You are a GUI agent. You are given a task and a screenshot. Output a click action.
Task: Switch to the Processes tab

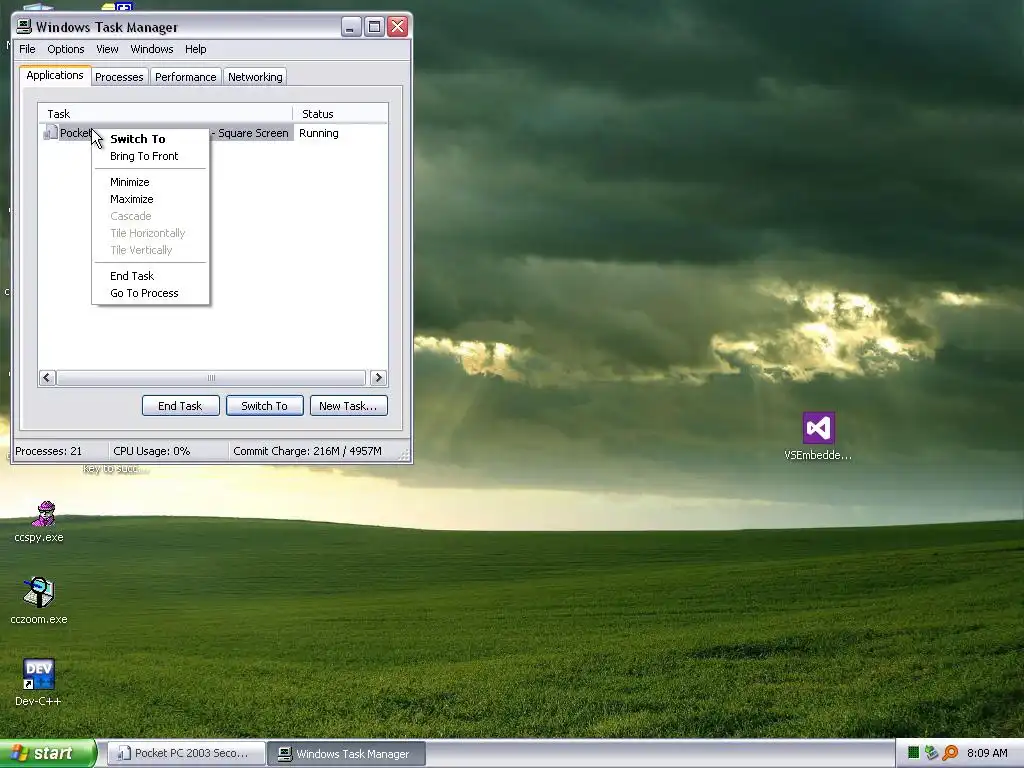(x=119, y=77)
